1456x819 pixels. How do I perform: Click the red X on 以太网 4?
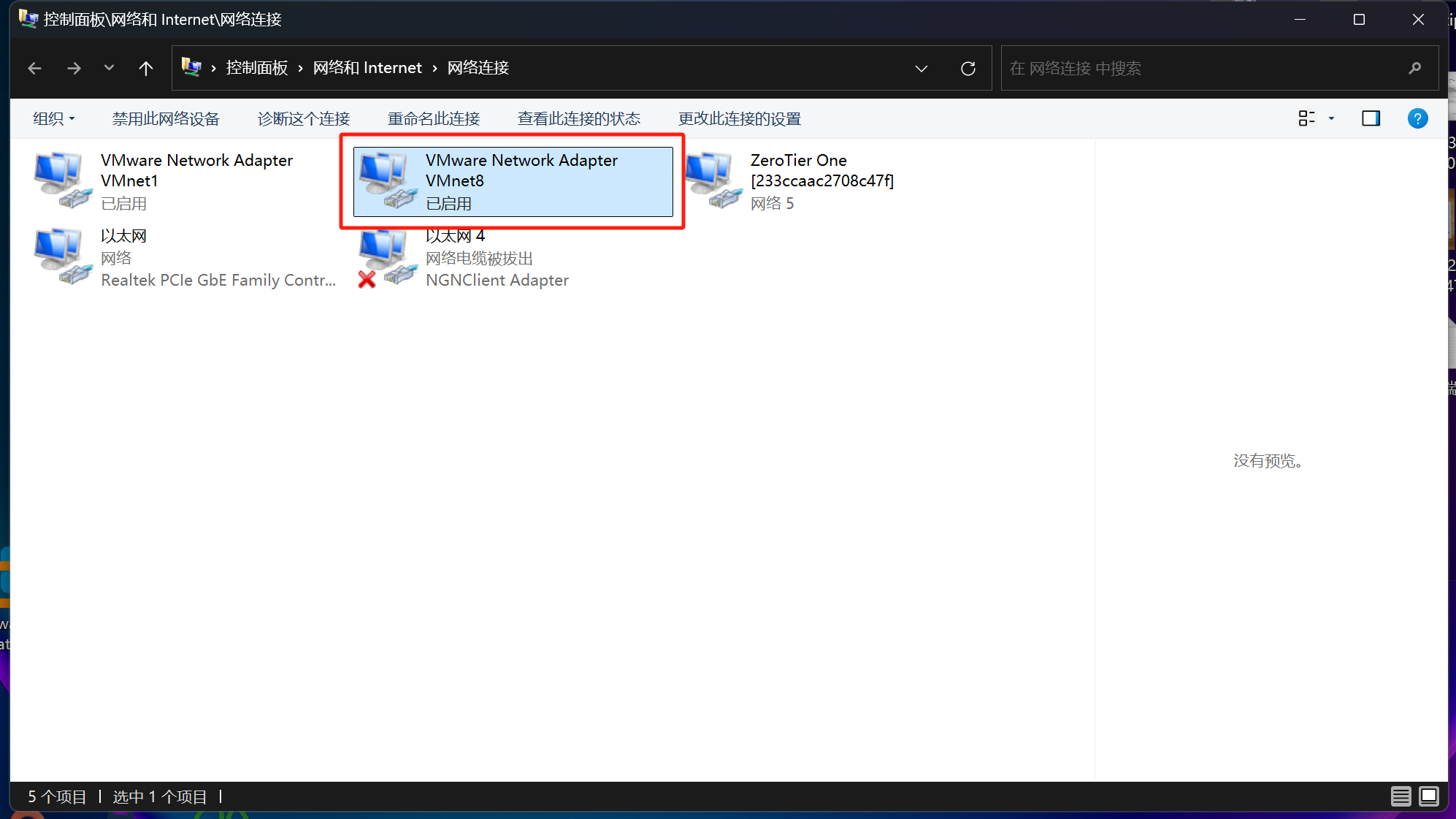[x=367, y=279]
